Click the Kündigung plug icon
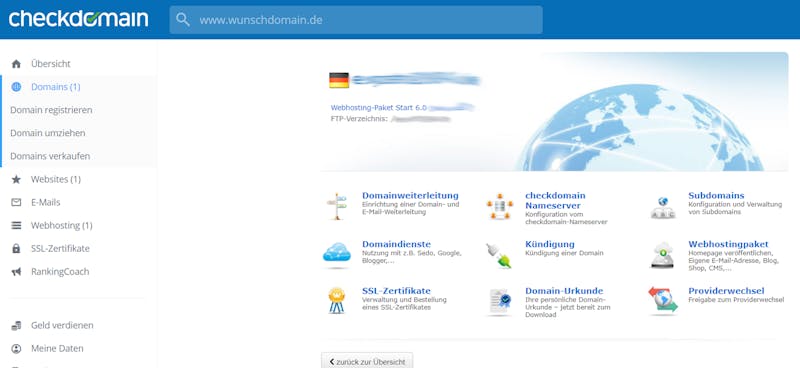 [499, 255]
